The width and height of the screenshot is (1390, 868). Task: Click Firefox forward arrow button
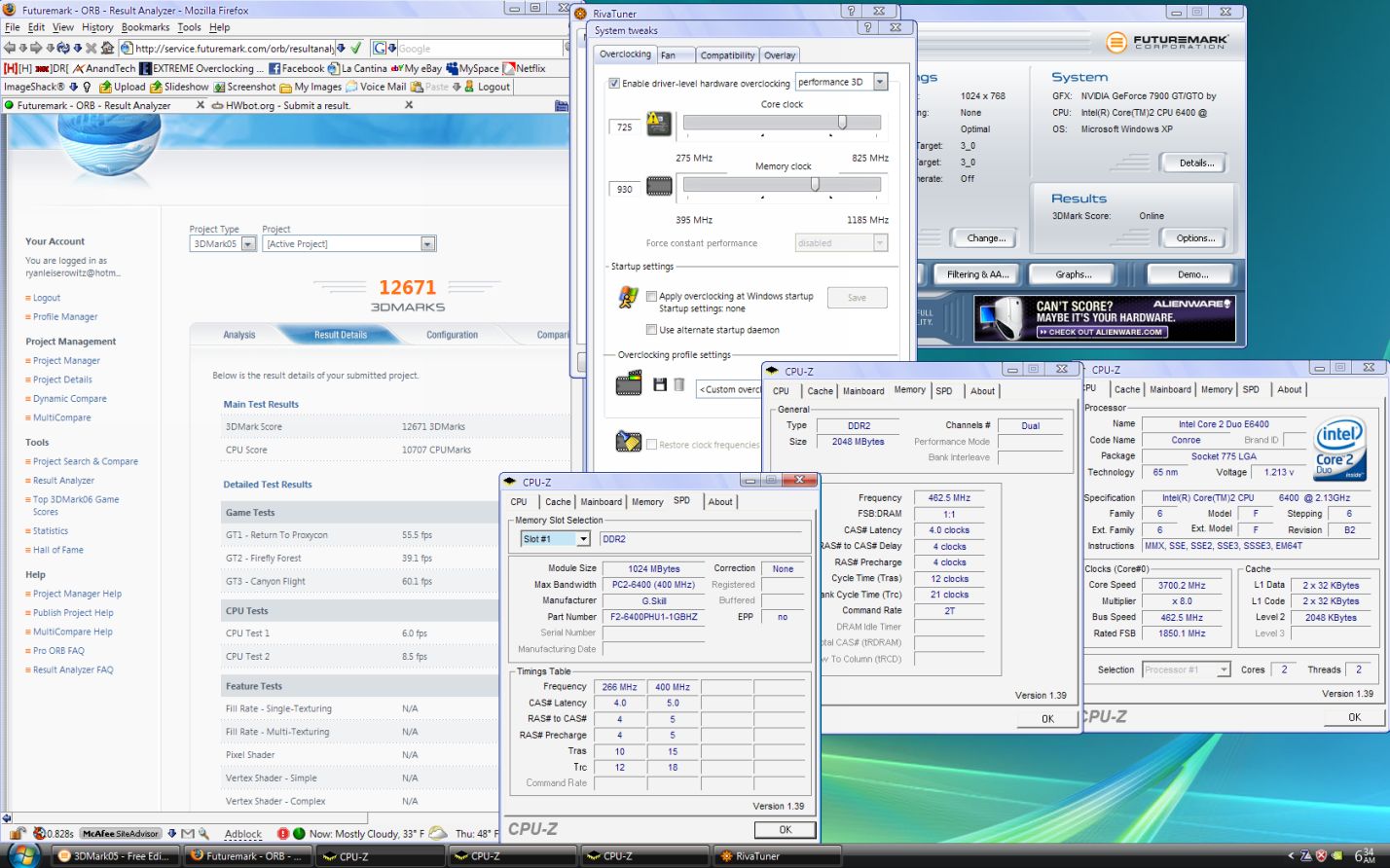point(36,48)
